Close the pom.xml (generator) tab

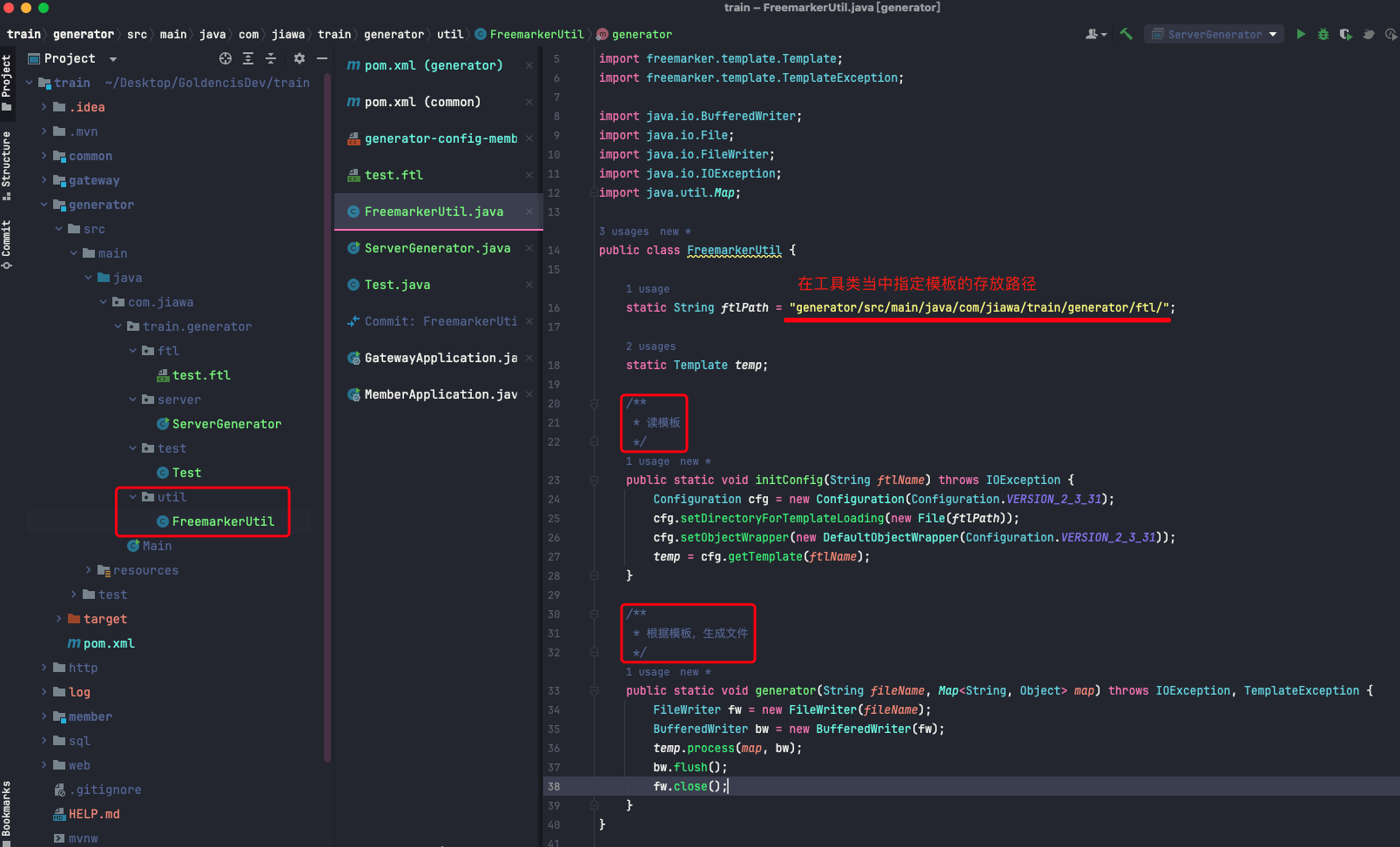529,65
